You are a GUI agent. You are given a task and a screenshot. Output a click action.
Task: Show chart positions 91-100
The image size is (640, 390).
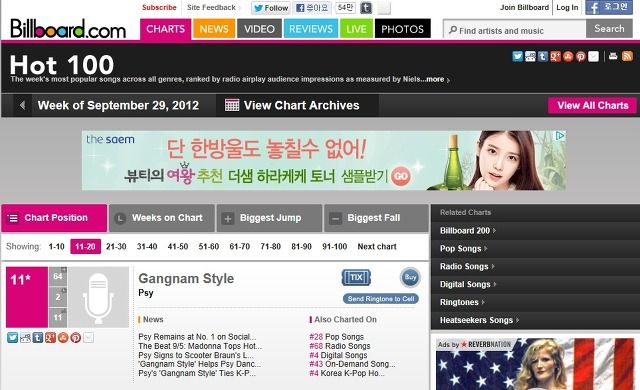335,246
